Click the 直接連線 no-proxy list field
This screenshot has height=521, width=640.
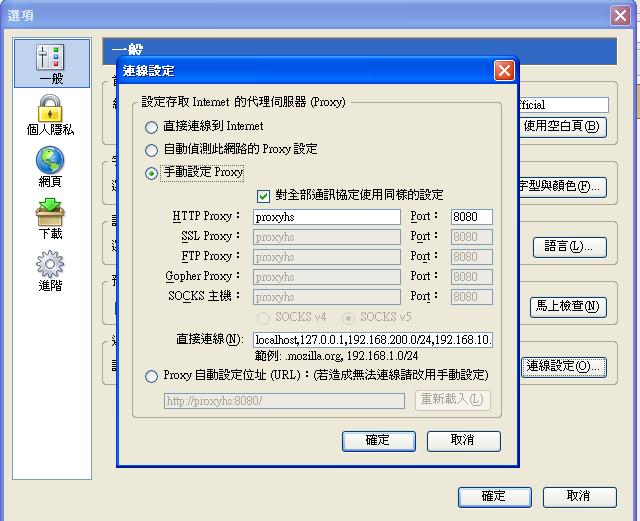[x=373, y=340]
